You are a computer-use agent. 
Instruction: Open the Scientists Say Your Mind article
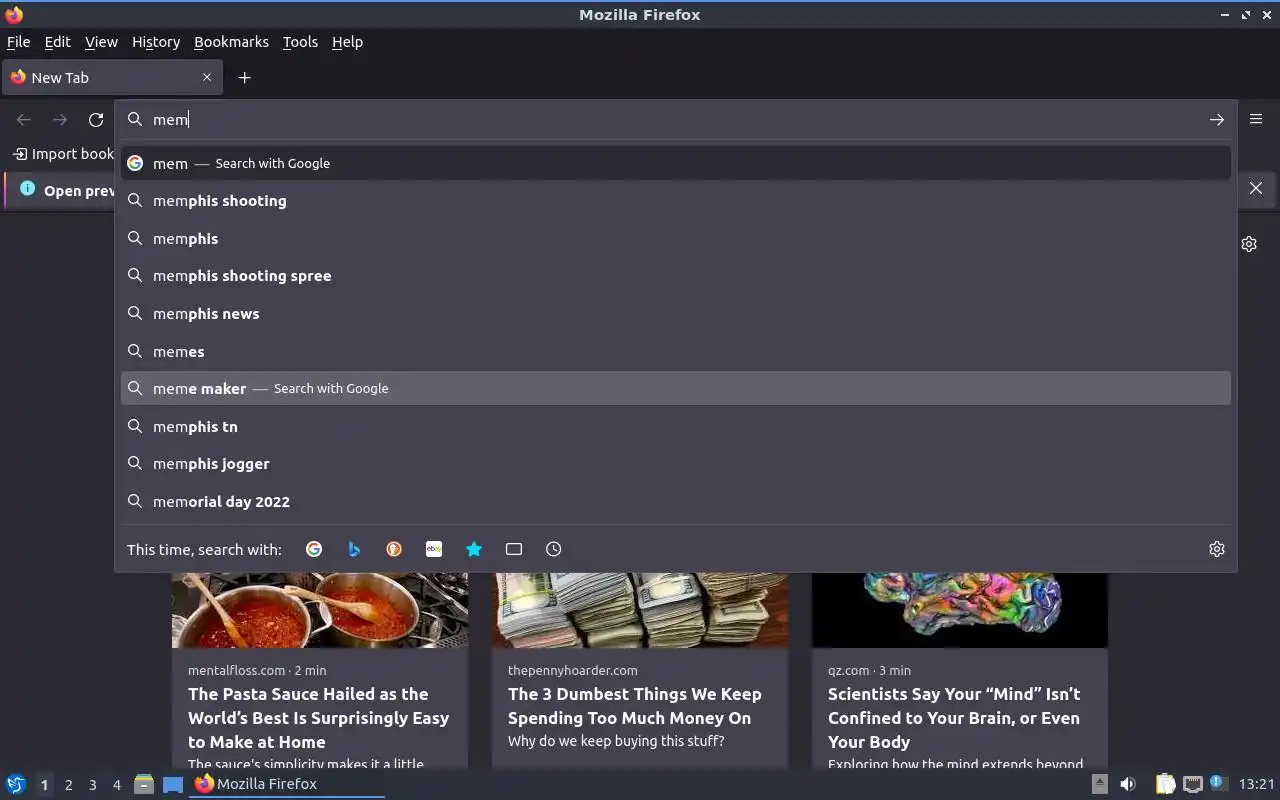tap(953, 718)
